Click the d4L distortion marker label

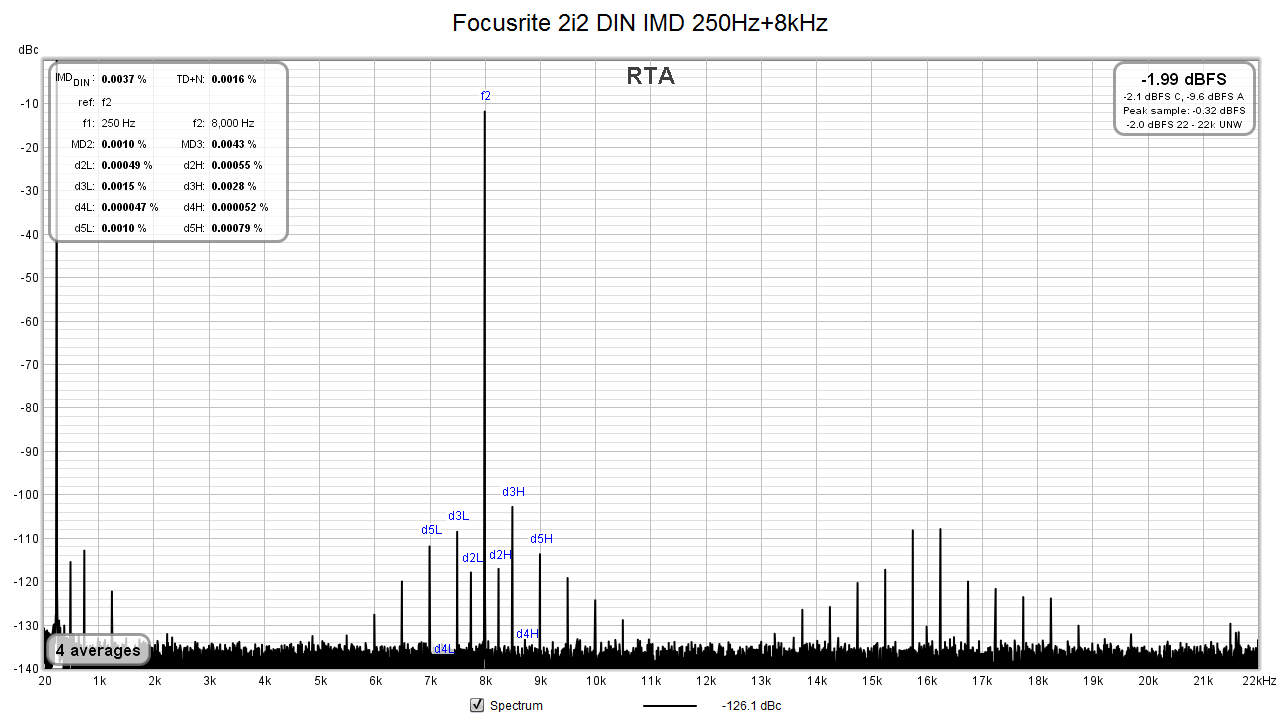[444, 649]
